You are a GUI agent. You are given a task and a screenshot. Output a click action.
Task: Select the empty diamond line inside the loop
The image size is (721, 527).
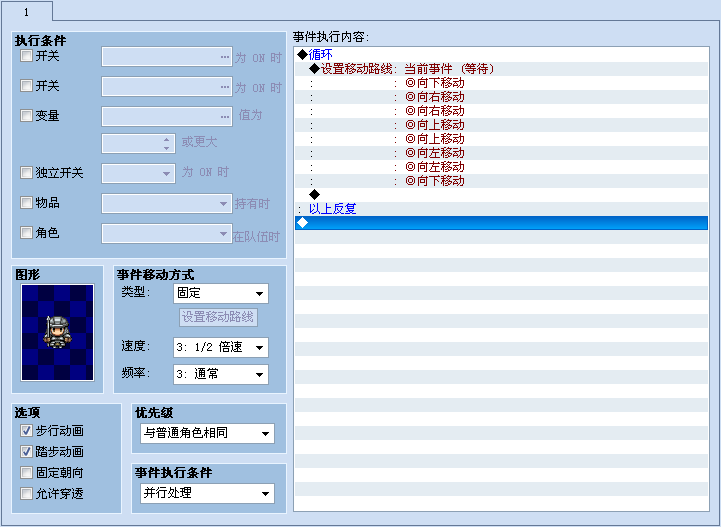(501, 195)
